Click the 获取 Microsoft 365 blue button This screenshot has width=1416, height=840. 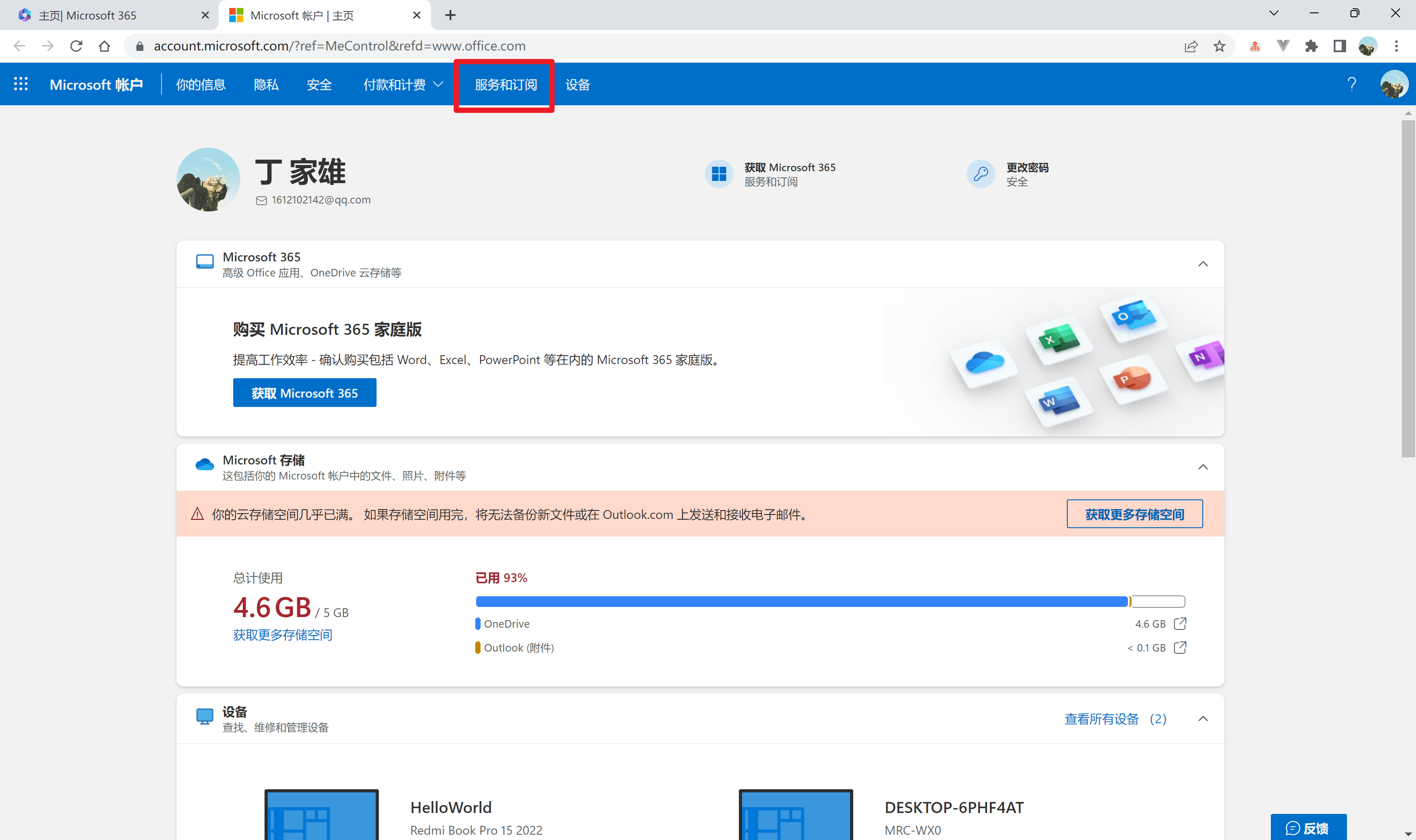point(304,393)
